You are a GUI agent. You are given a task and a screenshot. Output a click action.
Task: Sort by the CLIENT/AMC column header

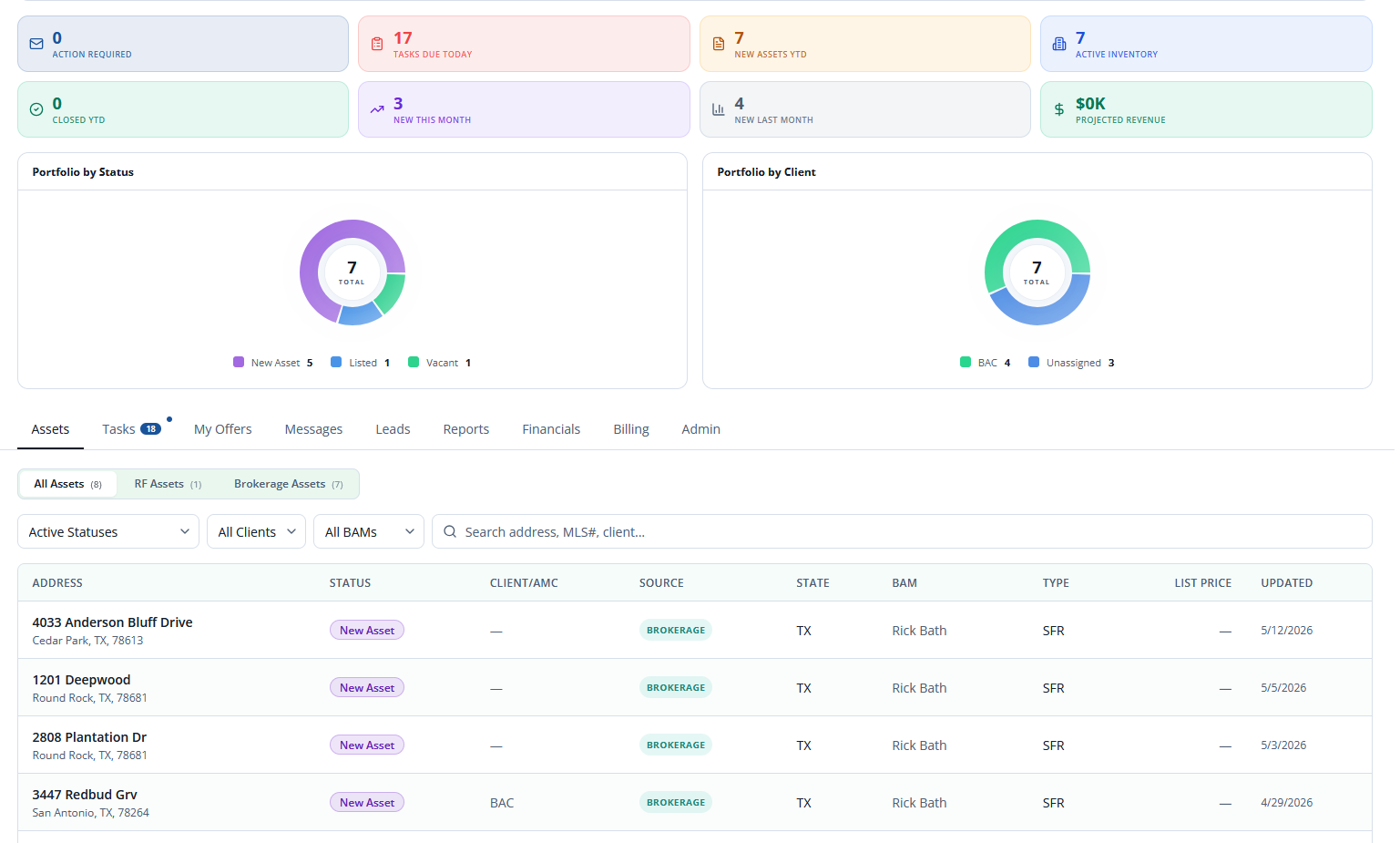(524, 583)
